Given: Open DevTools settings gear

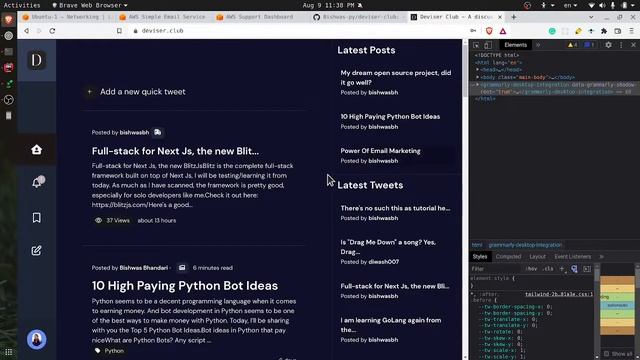Looking at the screenshot, I should 608,45.
